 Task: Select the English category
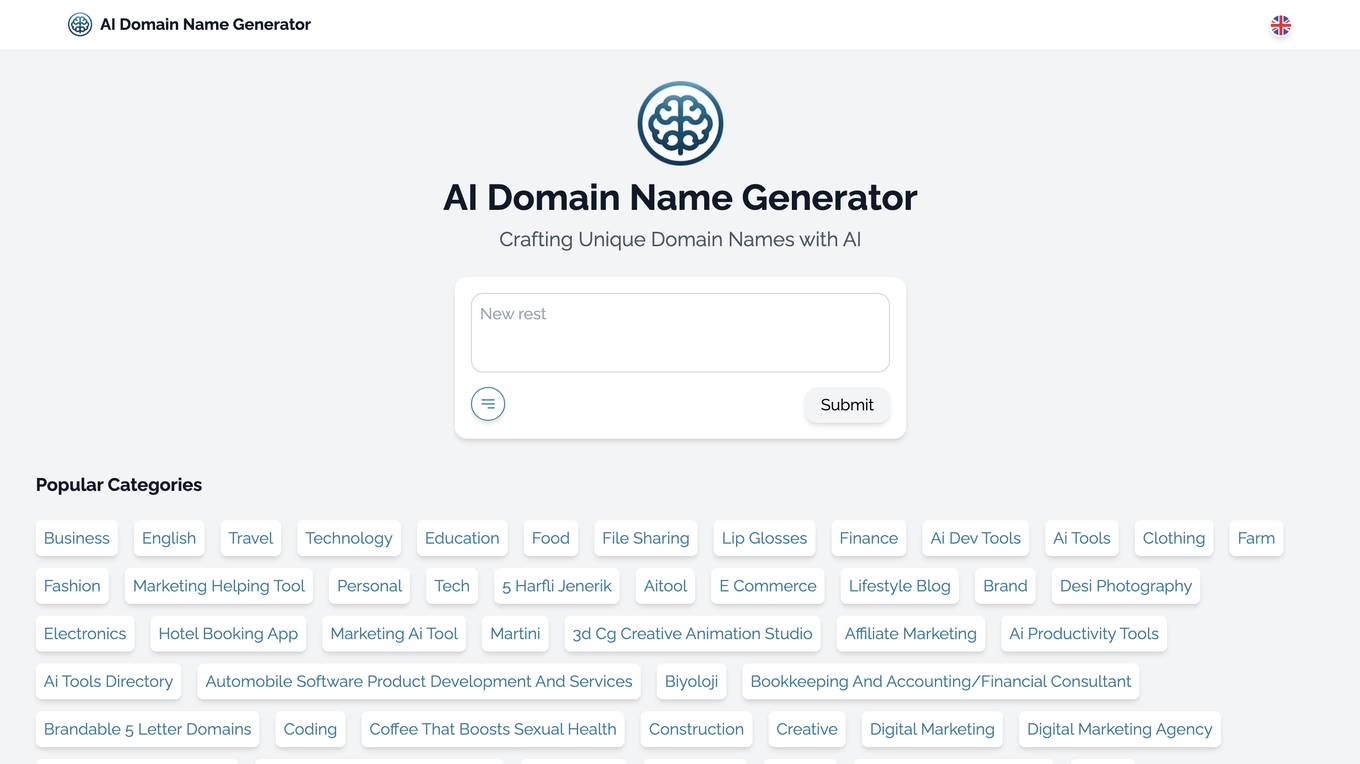[169, 538]
